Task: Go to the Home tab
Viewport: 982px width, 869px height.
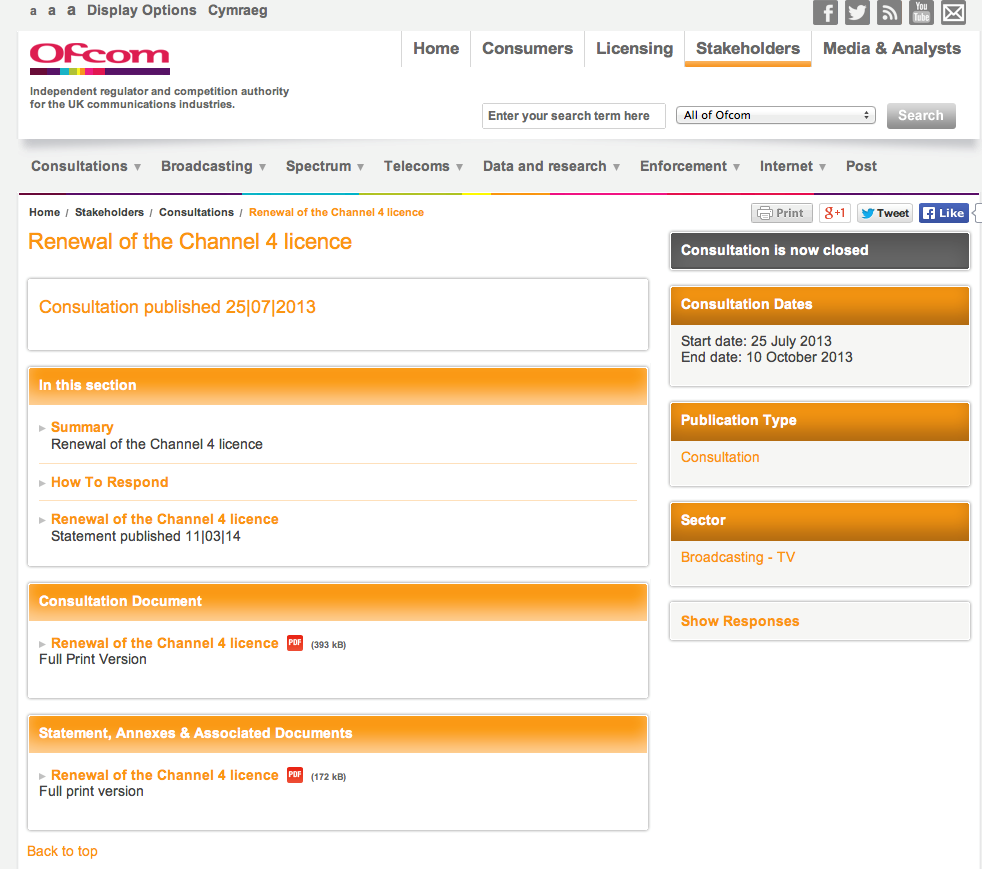Action: click(x=436, y=48)
